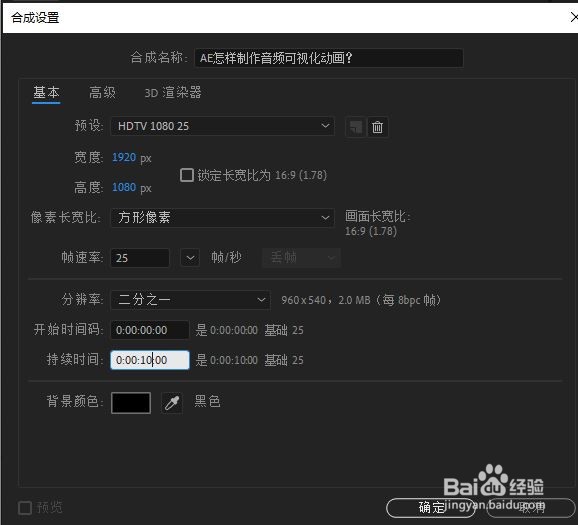Toggle 锁定长宽比为 16:9 checkbox
Image resolution: width=578 pixels, height=525 pixels.
[187, 175]
